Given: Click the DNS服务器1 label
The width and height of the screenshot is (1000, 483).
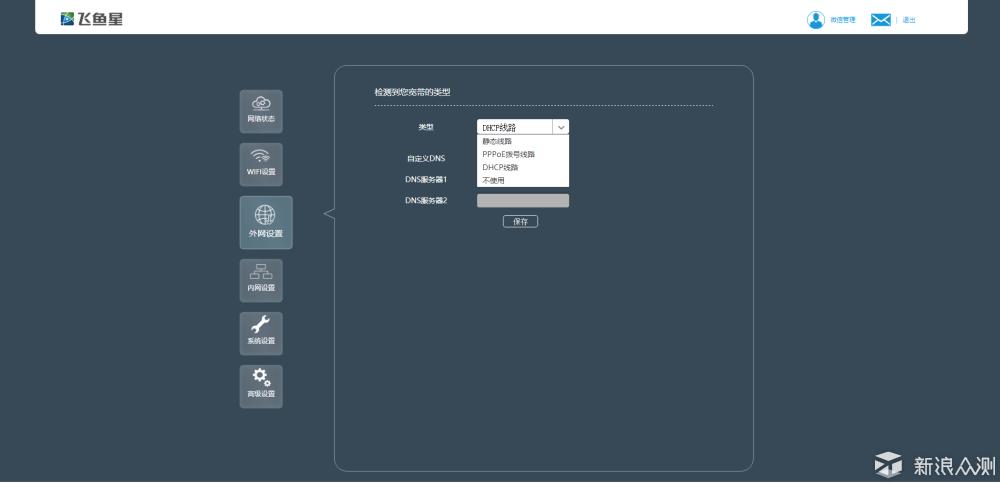Looking at the screenshot, I should coord(426,179).
